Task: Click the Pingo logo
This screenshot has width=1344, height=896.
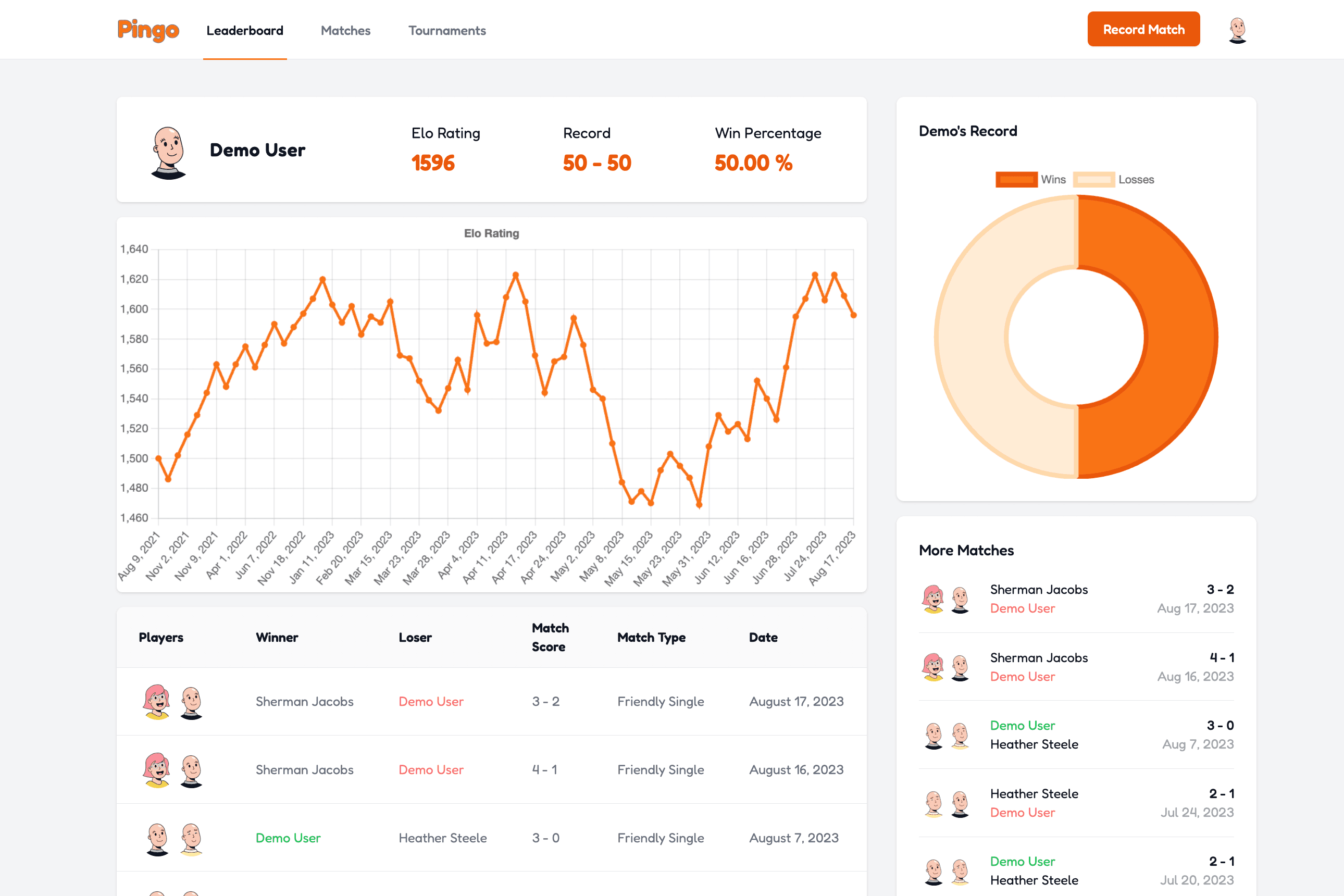Action: (148, 30)
